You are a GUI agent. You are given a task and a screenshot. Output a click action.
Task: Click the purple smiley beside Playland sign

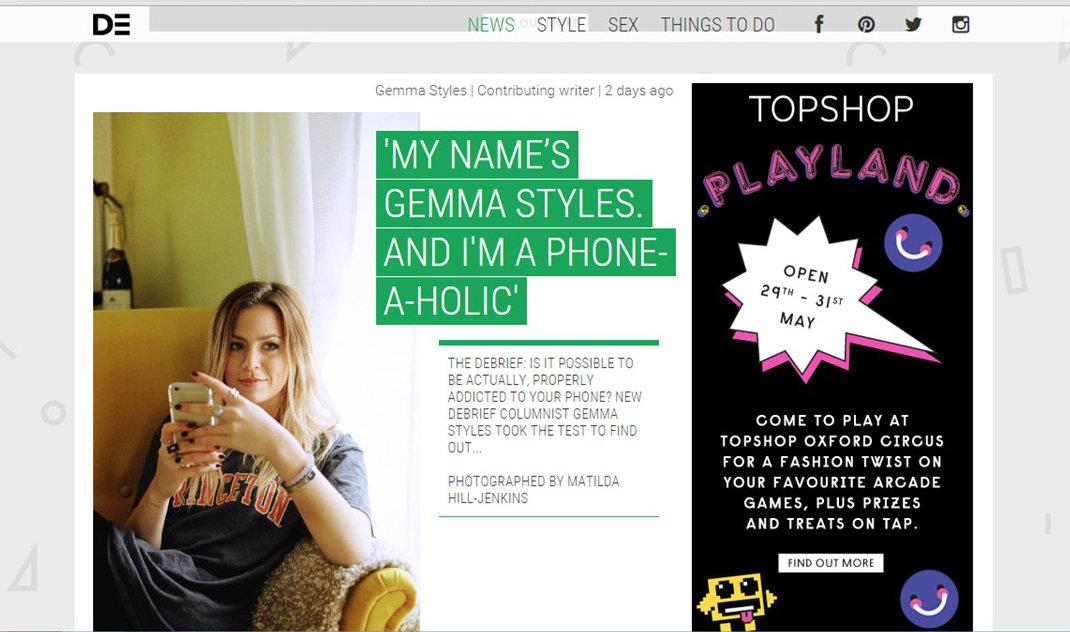[x=913, y=243]
